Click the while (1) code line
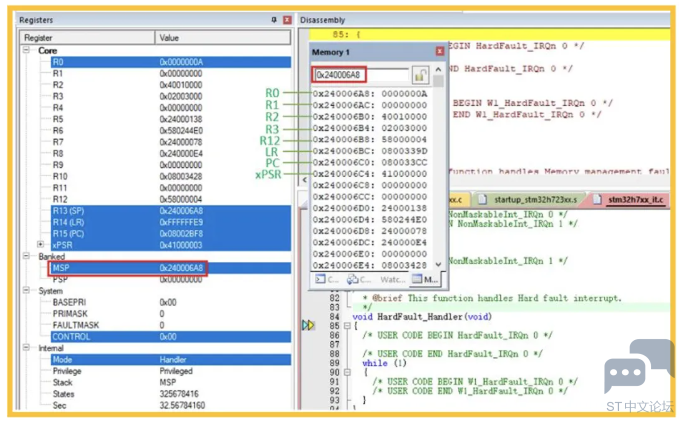The width and height of the screenshot is (683, 422). tap(384, 363)
